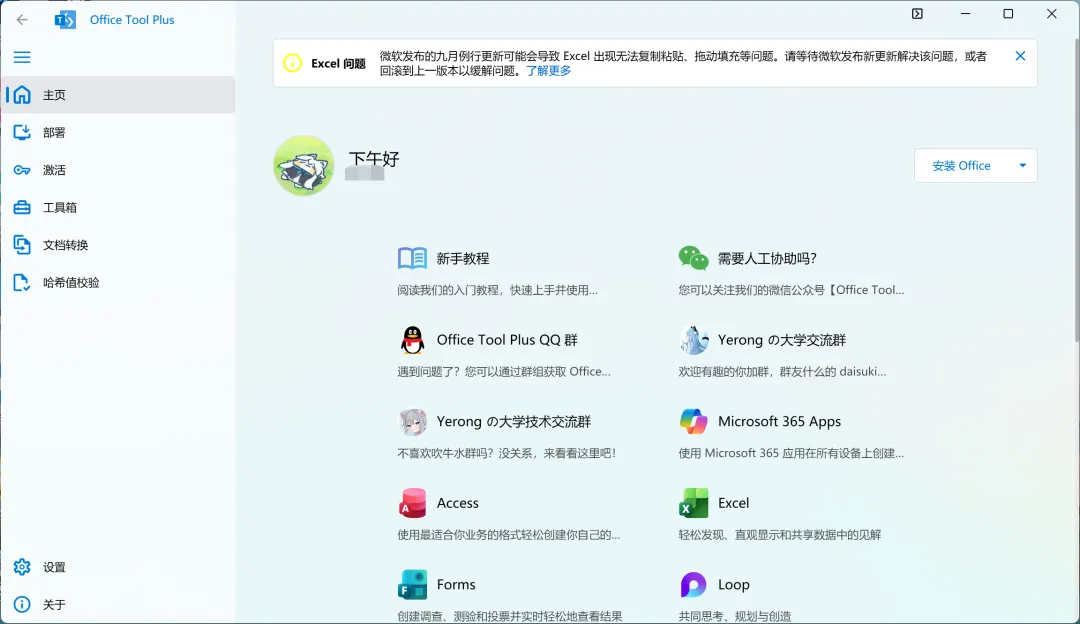The height and width of the screenshot is (624, 1080).
Task: Follow the 了解更多 link
Action: pos(548,71)
